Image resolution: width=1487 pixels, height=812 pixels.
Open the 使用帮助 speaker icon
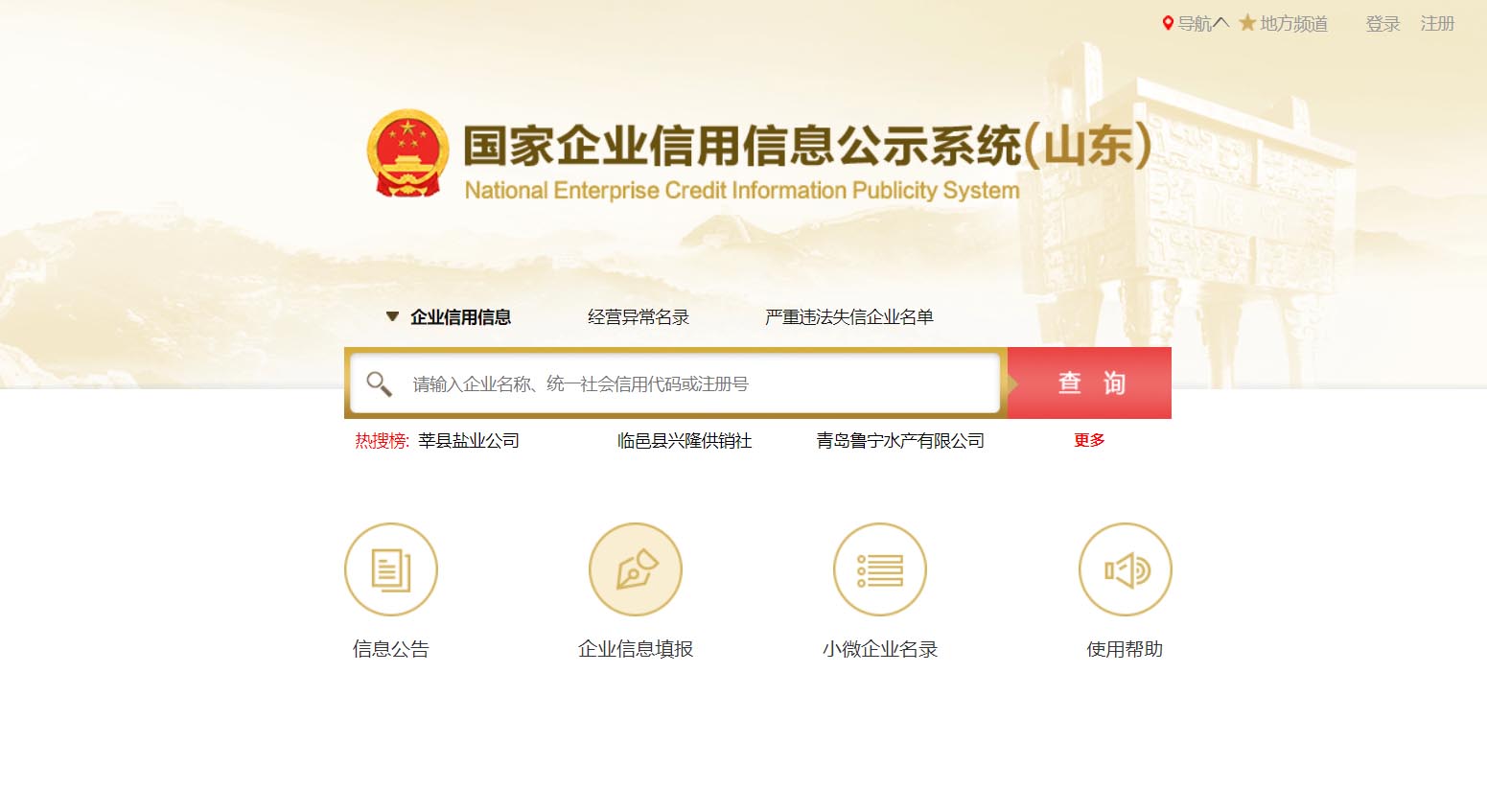tap(1126, 569)
